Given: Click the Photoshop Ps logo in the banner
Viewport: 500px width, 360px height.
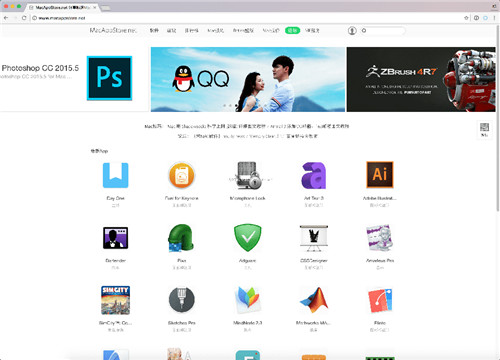Looking at the screenshot, I should (x=109, y=78).
